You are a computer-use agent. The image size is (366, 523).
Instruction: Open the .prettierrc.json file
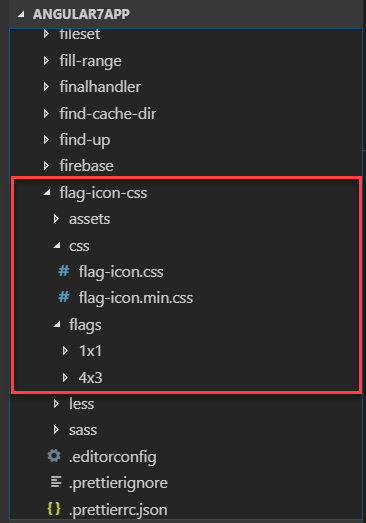118,510
